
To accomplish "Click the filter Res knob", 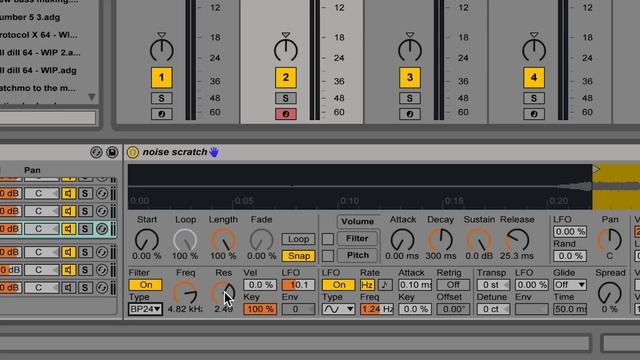I will (223, 292).
